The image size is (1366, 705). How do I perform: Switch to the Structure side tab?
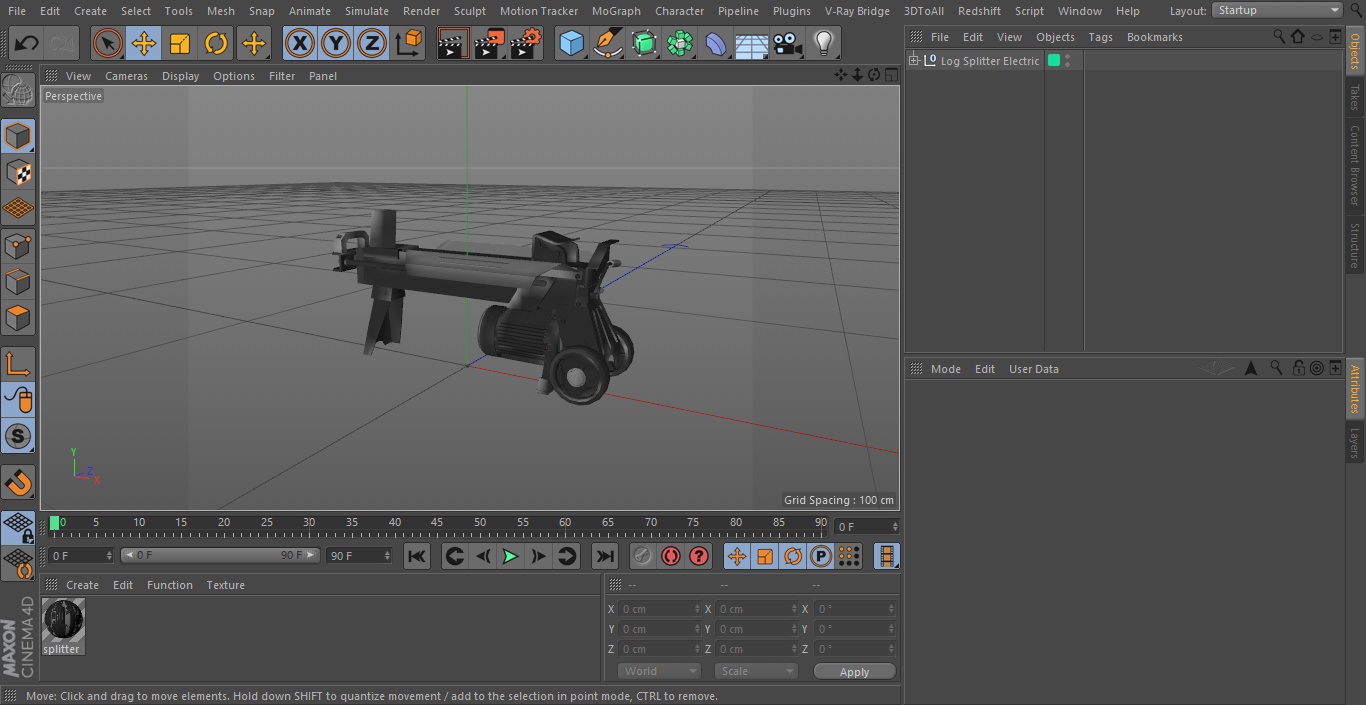(x=1355, y=246)
